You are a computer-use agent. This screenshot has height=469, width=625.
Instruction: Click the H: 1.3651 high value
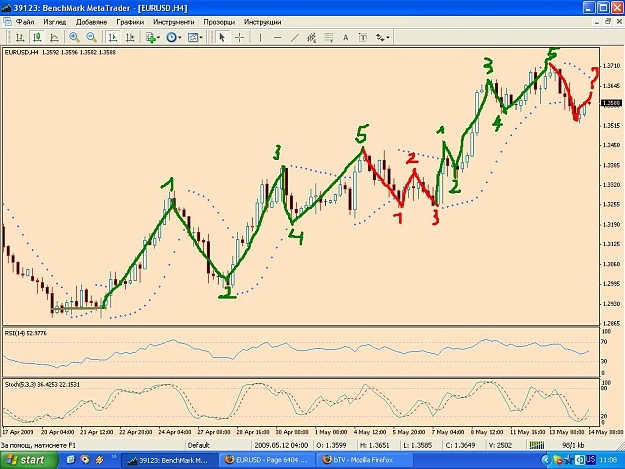pos(375,445)
